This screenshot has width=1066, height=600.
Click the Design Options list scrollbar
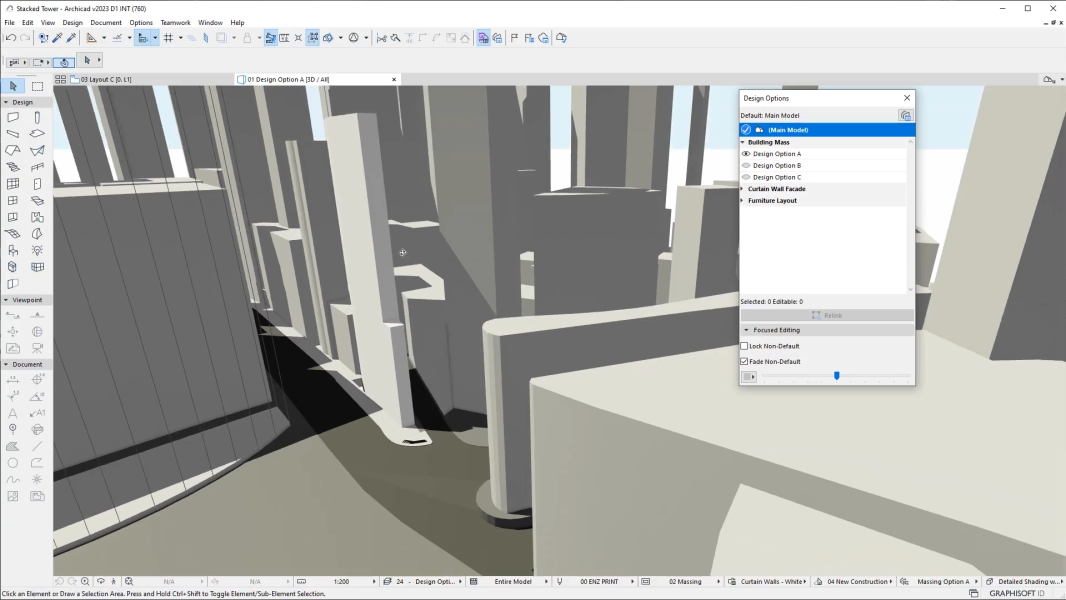[910, 215]
